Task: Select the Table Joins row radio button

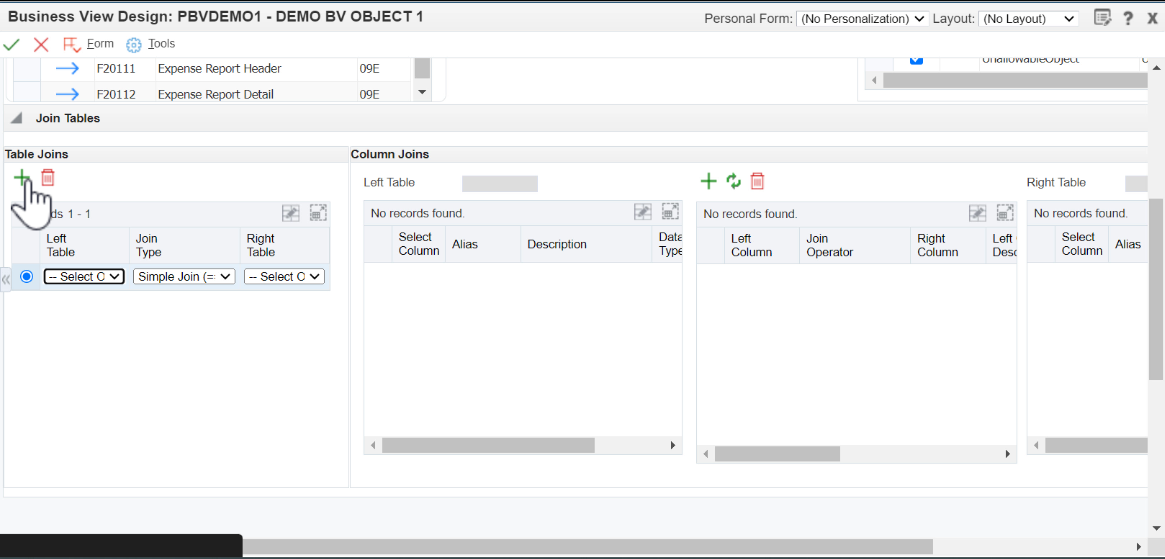Action: coord(27,277)
